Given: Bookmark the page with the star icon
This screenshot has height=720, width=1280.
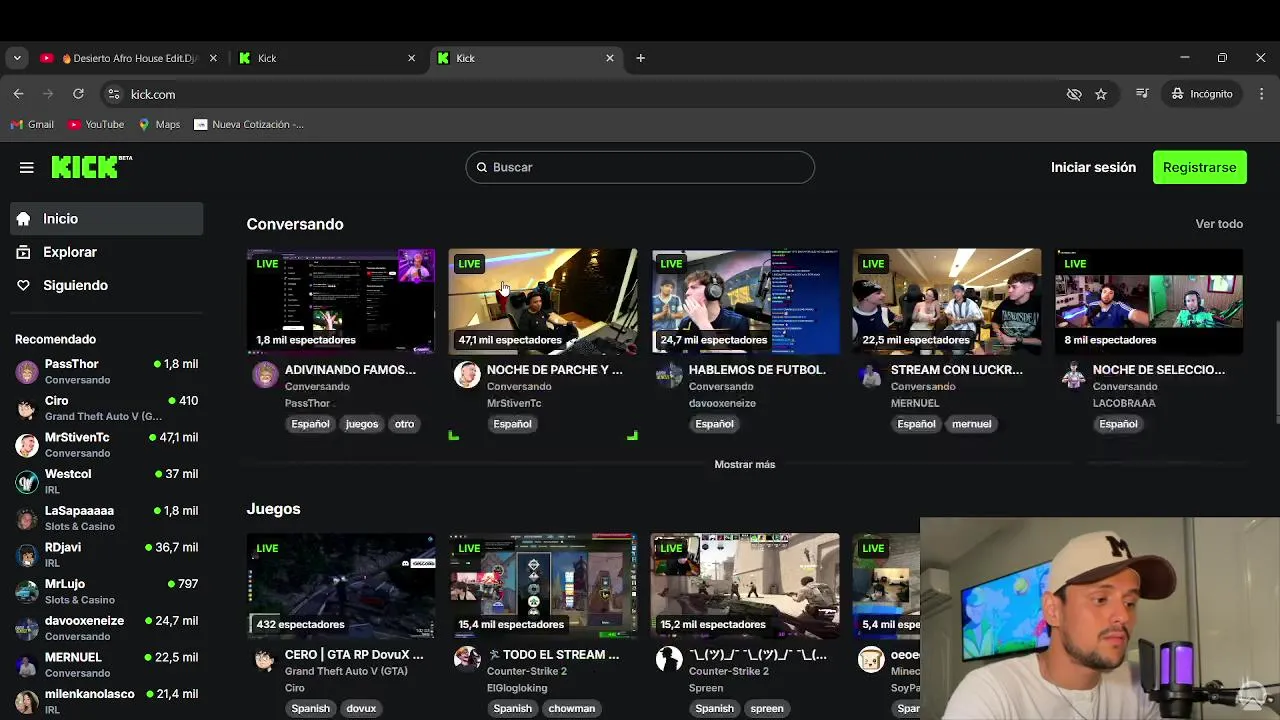Looking at the screenshot, I should tap(1101, 94).
